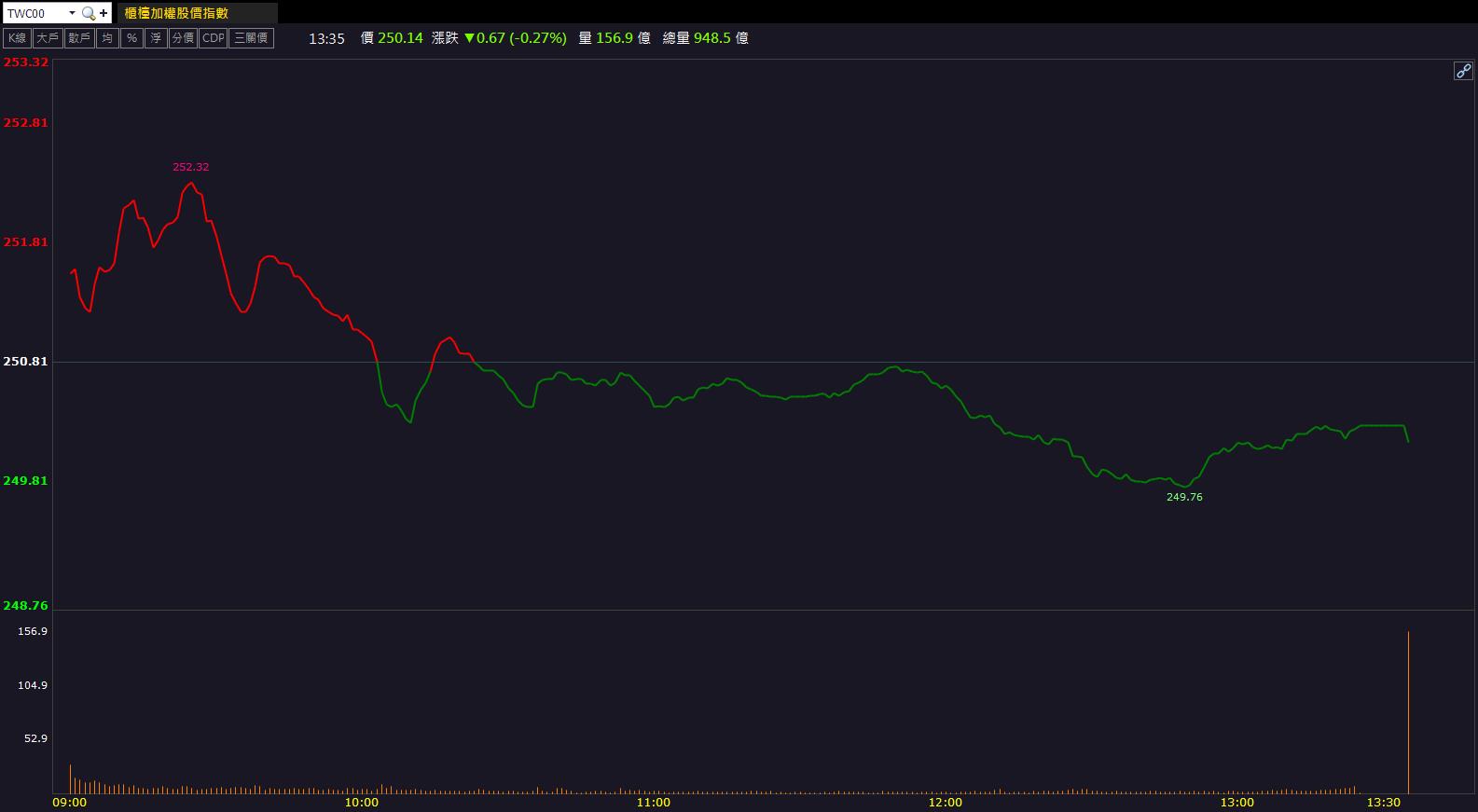Click the plus icon next to the magnifier
The height and width of the screenshot is (812, 1478).
104,13
